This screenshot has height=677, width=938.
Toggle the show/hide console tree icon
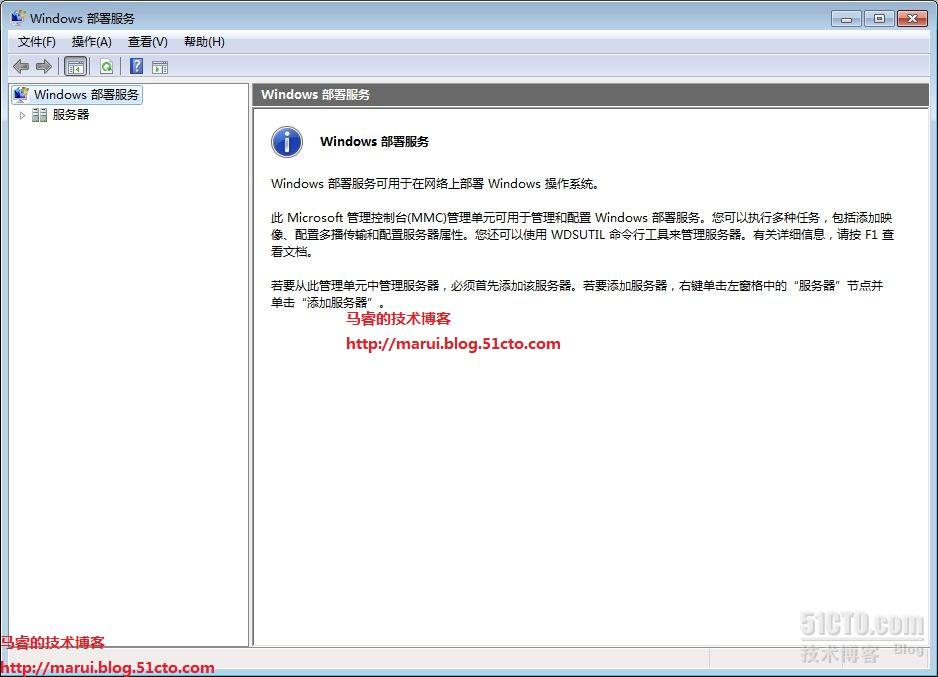pos(75,66)
